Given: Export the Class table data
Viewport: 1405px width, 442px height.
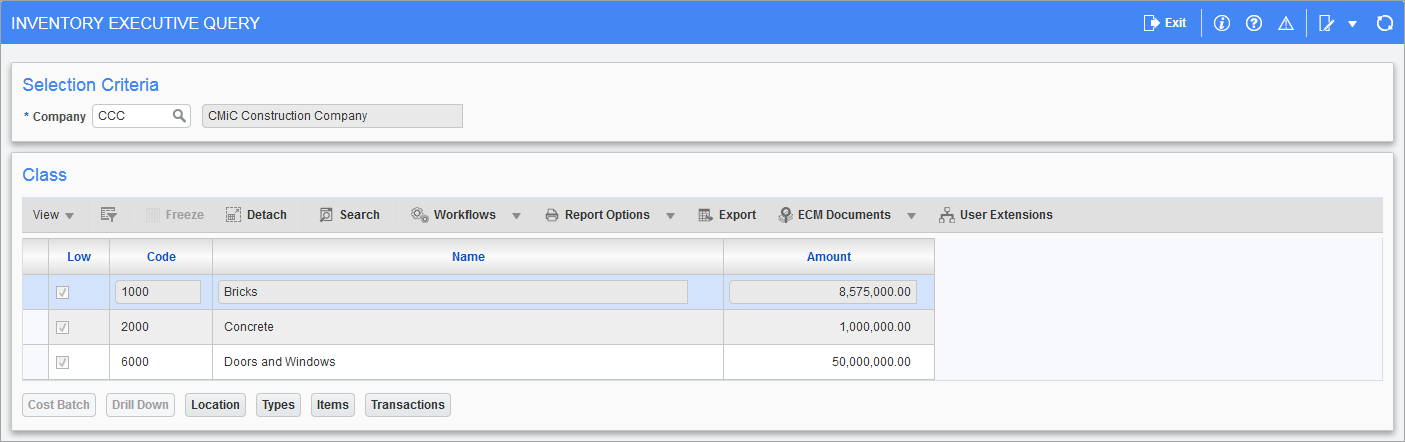Looking at the screenshot, I should [727, 215].
